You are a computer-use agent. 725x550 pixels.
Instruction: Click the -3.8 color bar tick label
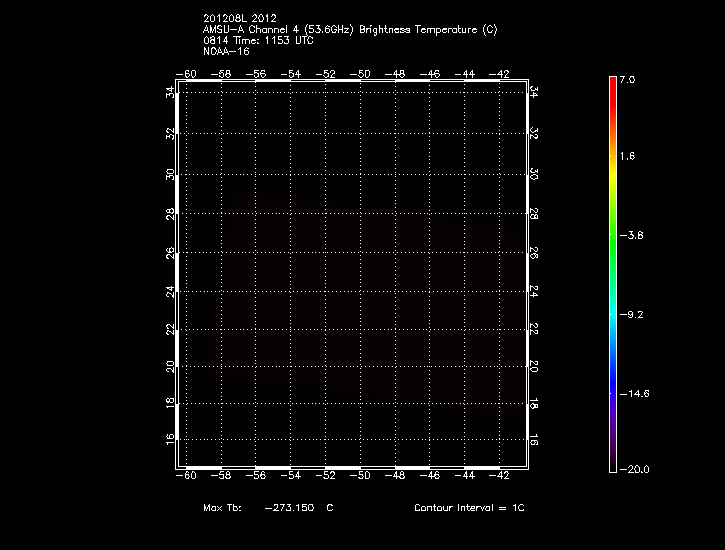(633, 236)
